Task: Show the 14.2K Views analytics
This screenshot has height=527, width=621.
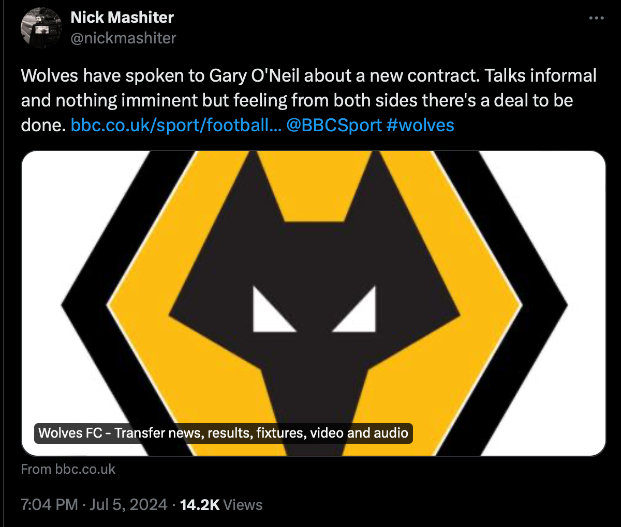Action: click(x=220, y=504)
